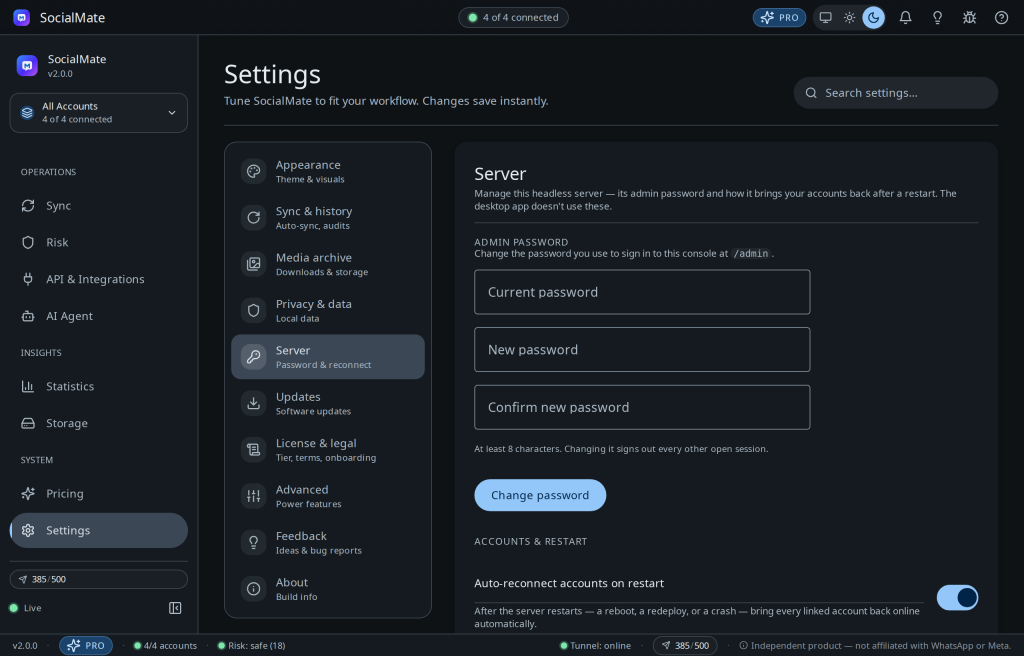This screenshot has height=656, width=1024.
Task: Click the Live status indicator
Action: 25,608
